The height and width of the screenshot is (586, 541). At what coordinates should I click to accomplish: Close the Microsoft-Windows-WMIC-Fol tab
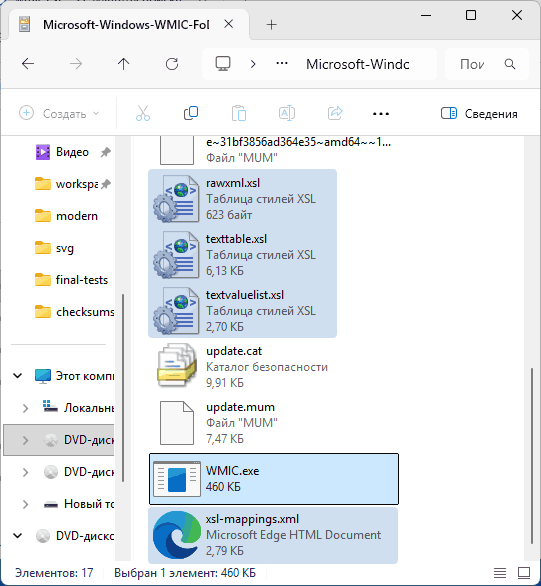pos(229,24)
